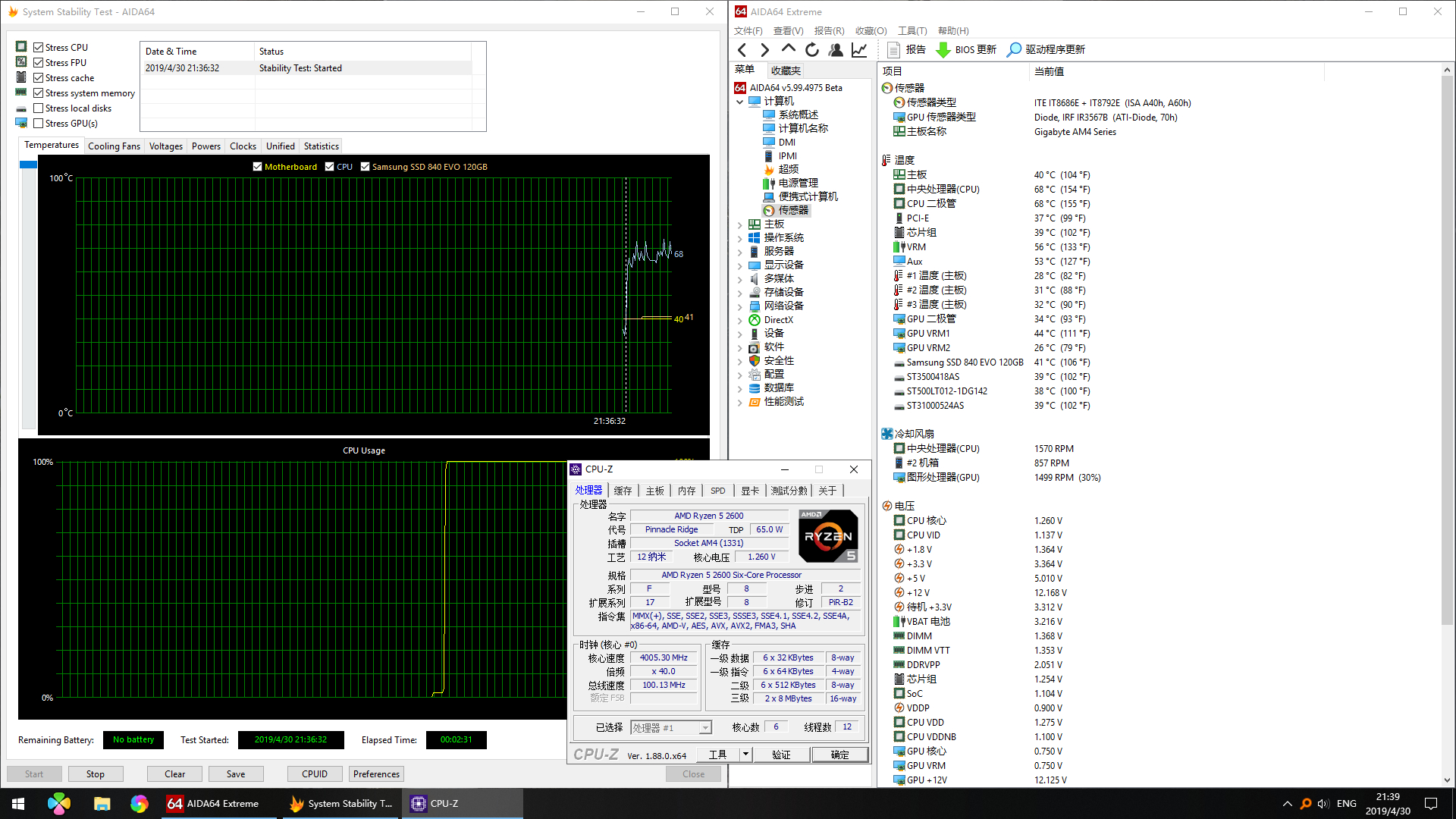Image resolution: width=1456 pixels, height=819 pixels.
Task: Click the green BIOS update arrow icon
Action: point(943,50)
